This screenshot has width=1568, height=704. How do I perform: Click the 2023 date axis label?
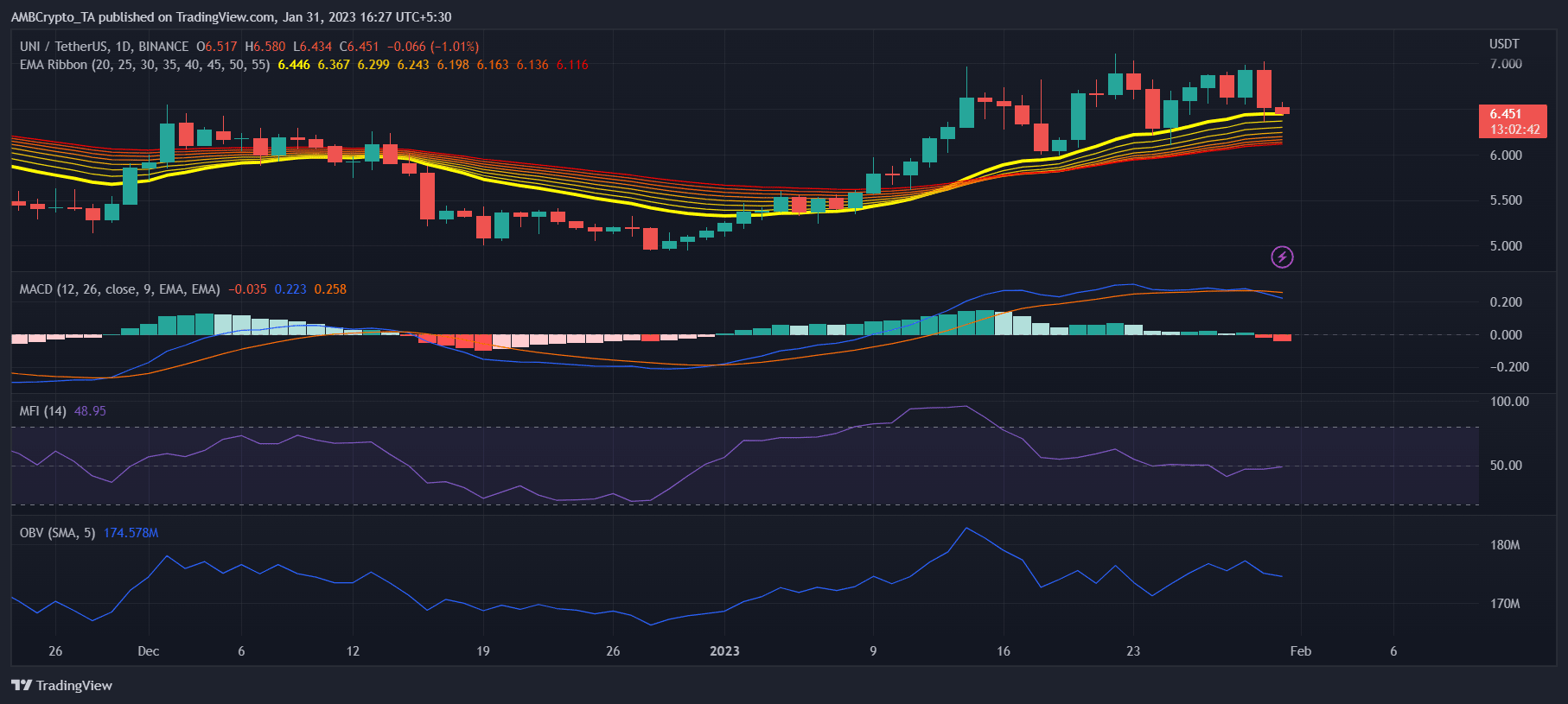(x=724, y=651)
